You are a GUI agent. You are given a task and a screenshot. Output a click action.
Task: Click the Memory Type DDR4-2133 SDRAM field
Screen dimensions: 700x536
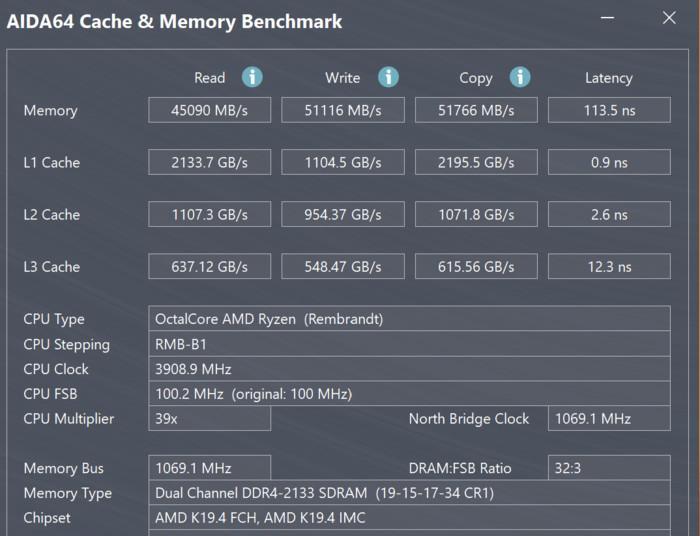(409, 493)
